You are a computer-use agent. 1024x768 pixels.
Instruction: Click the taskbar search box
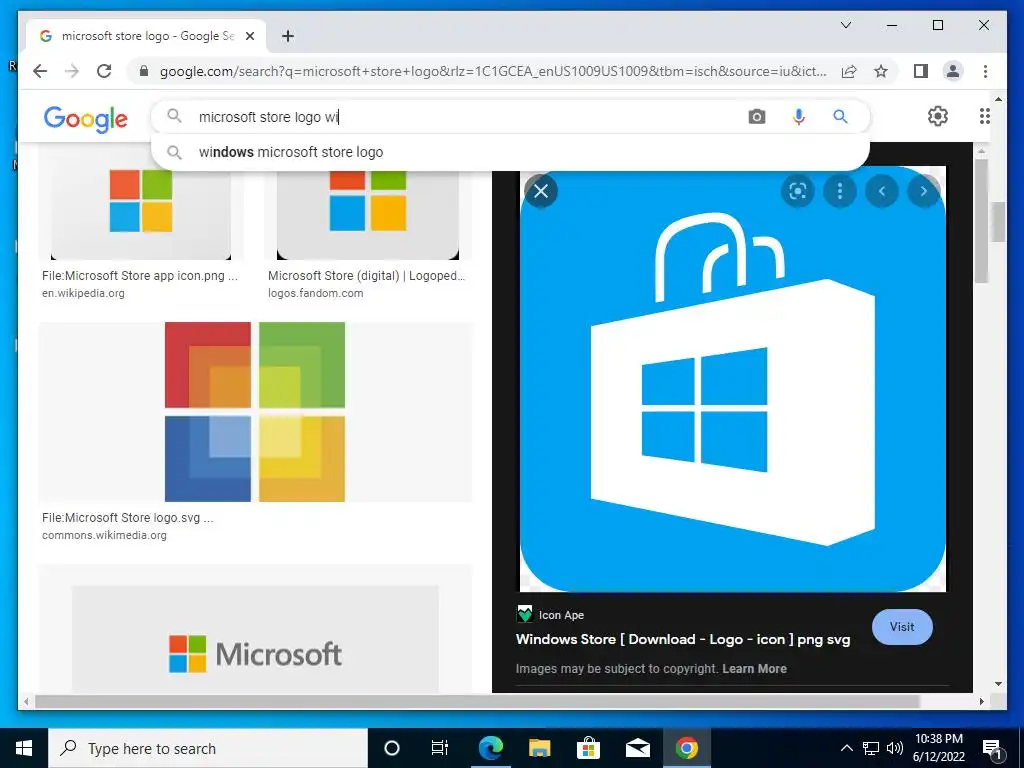[x=208, y=748]
